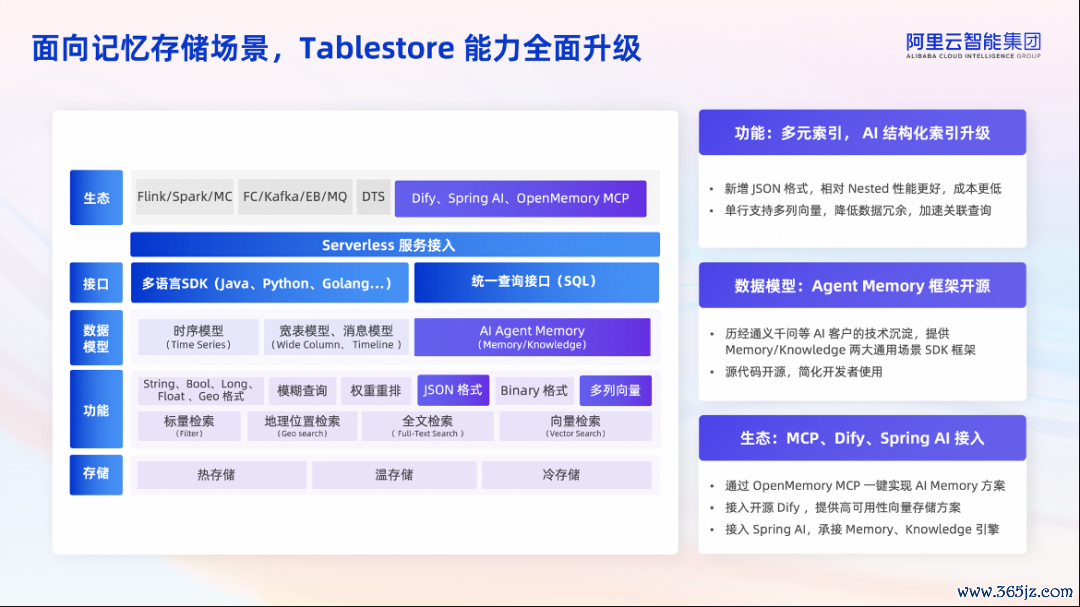Click the 全文检索 (Full-Text Search) box
Viewport: 1080px width, 607px height.
point(428,426)
